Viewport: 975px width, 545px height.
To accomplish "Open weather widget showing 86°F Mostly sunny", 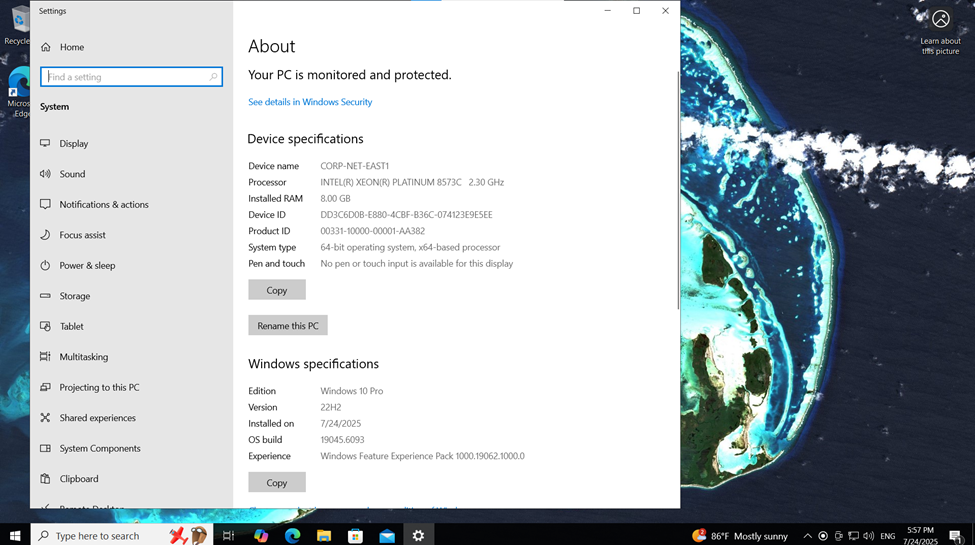I will [740, 536].
